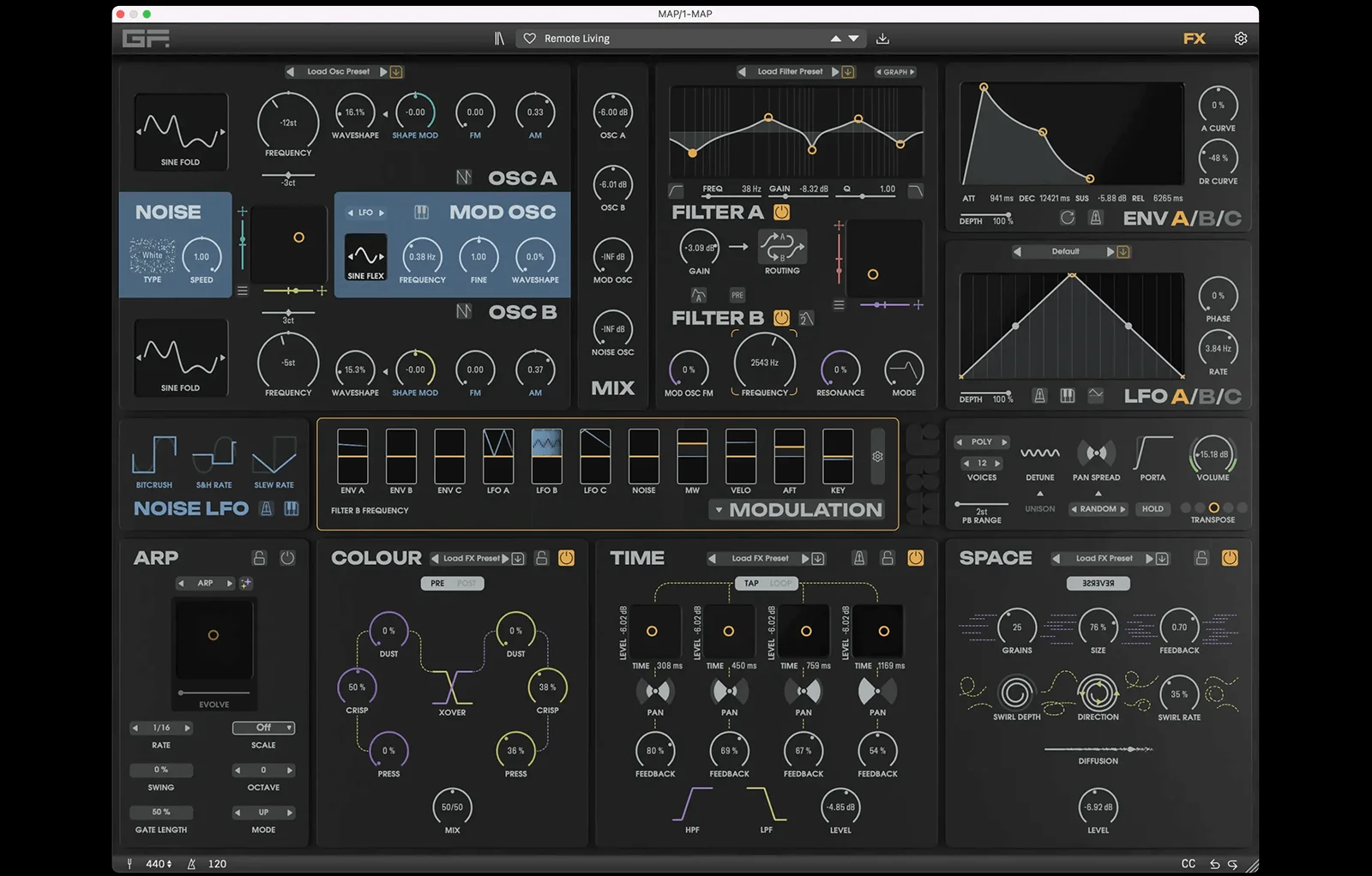Select the PRE tab in COLOUR section

pyautogui.click(x=437, y=584)
